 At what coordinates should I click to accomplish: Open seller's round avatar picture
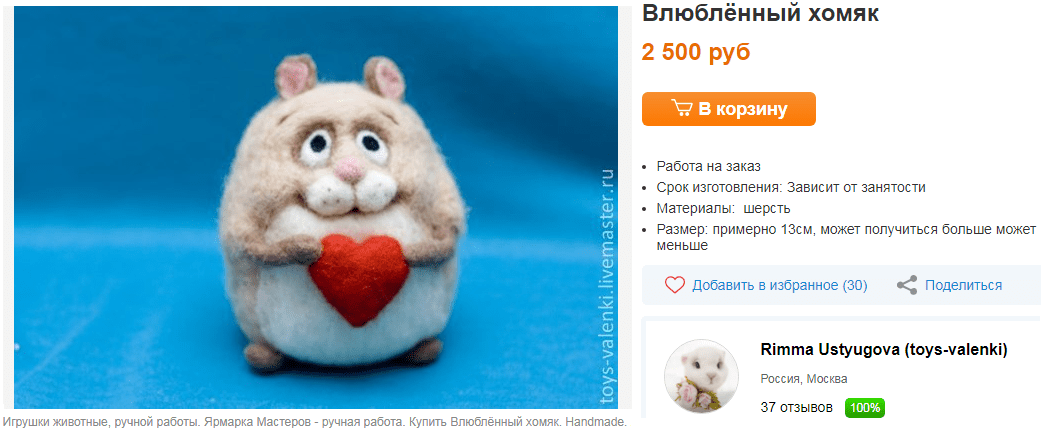(x=701, y=376)
